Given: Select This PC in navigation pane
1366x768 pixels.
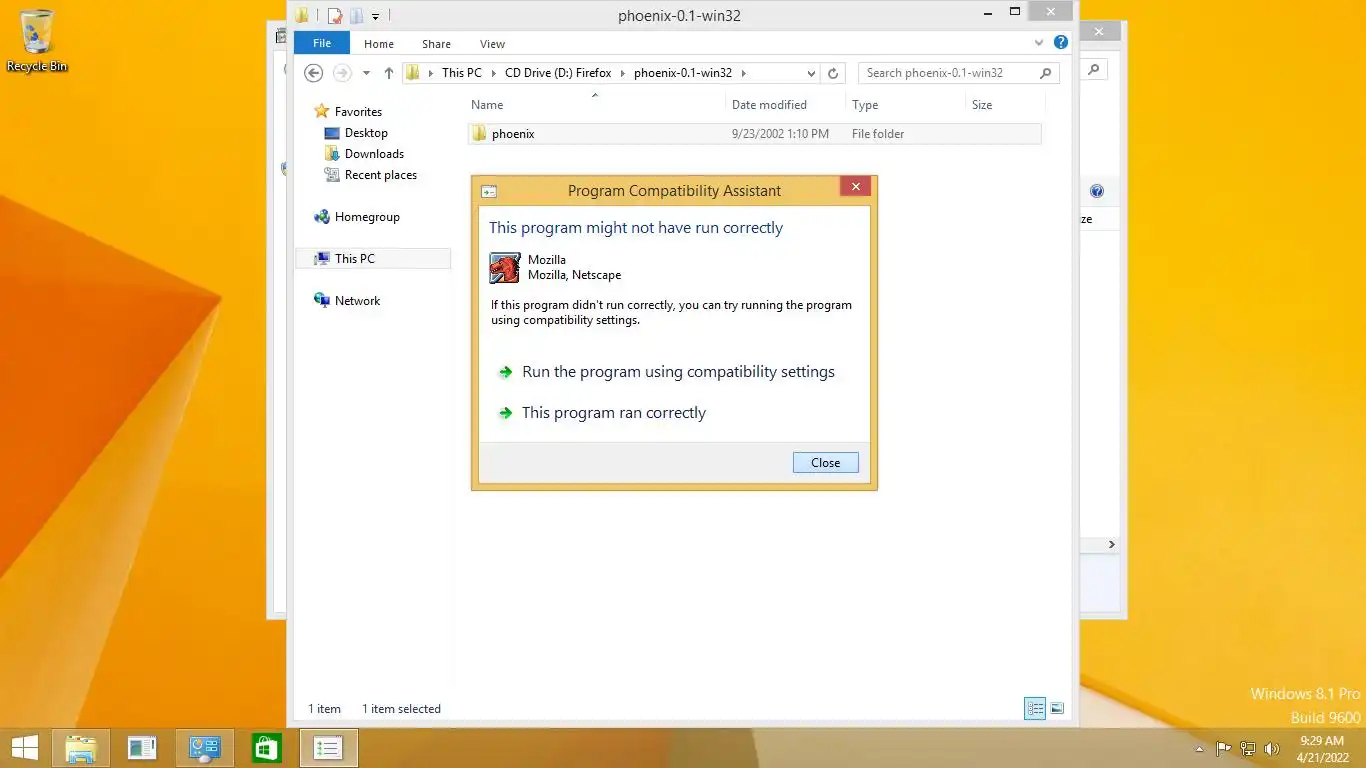Looking at the screenshot, I should click(373, 259).
